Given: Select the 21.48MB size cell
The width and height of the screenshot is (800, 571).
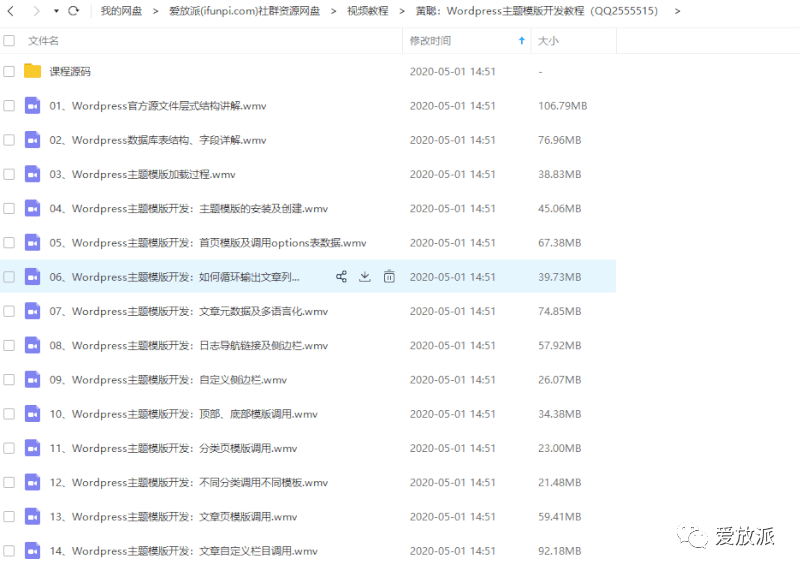Looking at the screenshot, I should pyautogui.click(x=560, y=482).
